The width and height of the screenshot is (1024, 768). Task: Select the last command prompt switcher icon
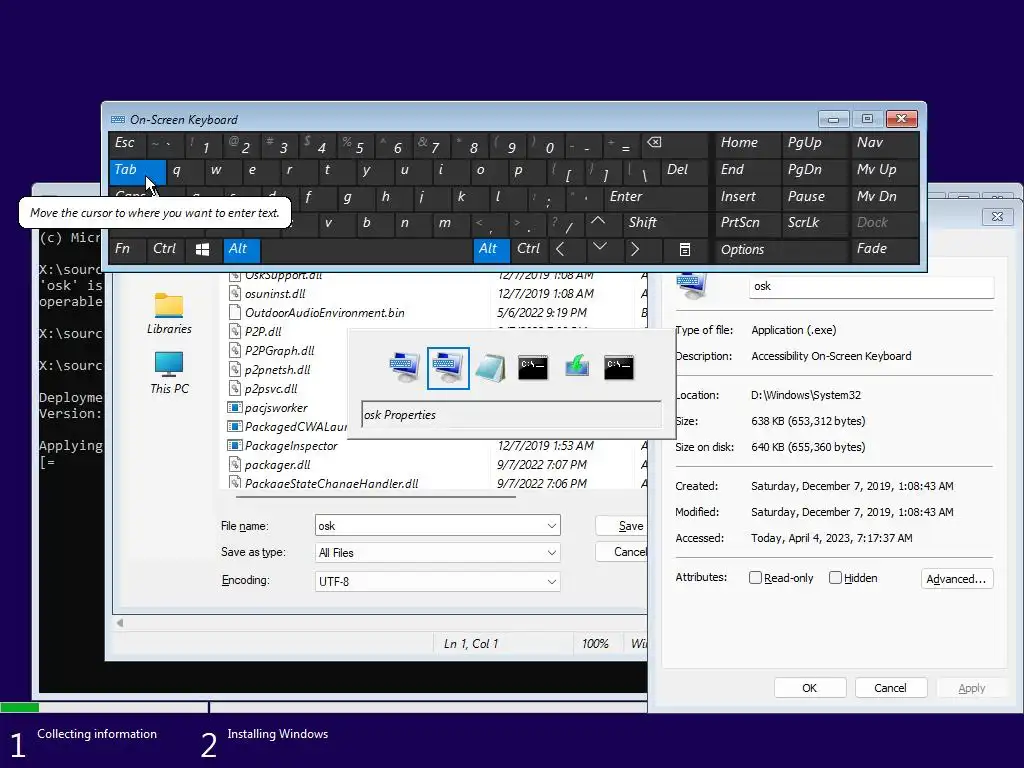[x=619, y=368]
